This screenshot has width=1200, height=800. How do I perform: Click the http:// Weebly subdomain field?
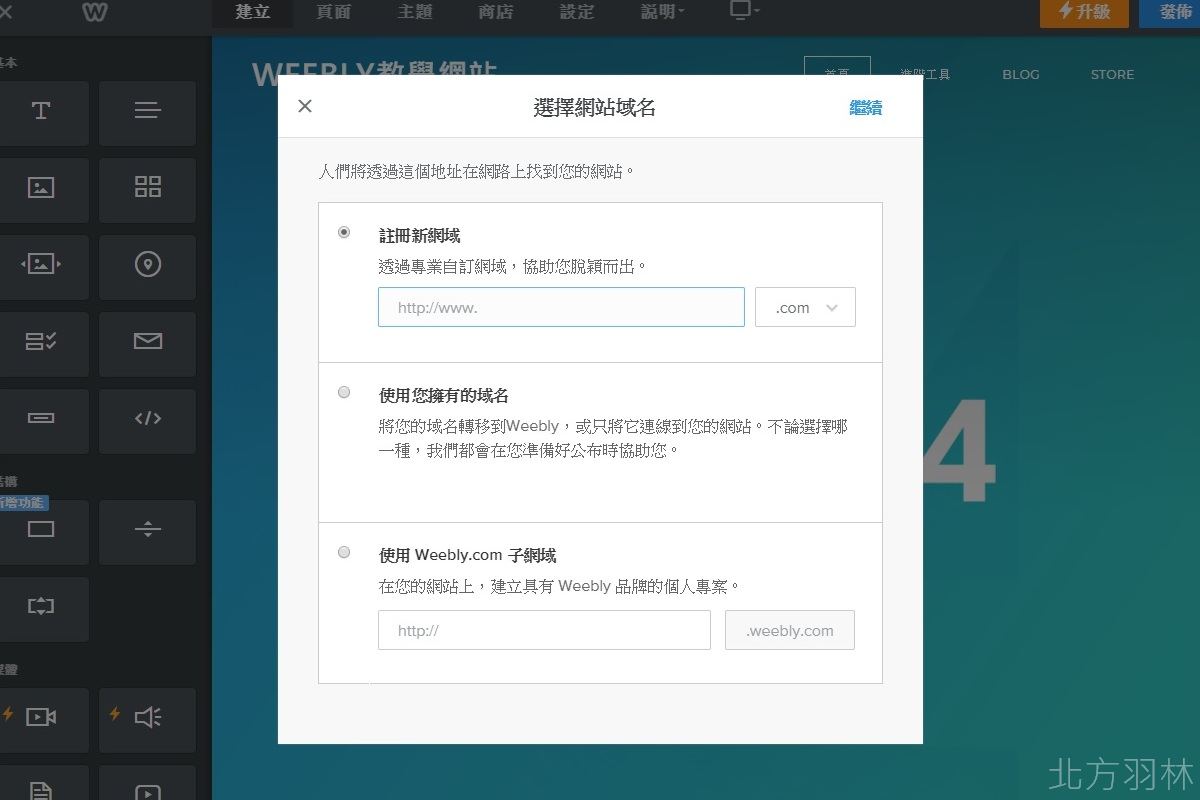(x=544, y=630)
